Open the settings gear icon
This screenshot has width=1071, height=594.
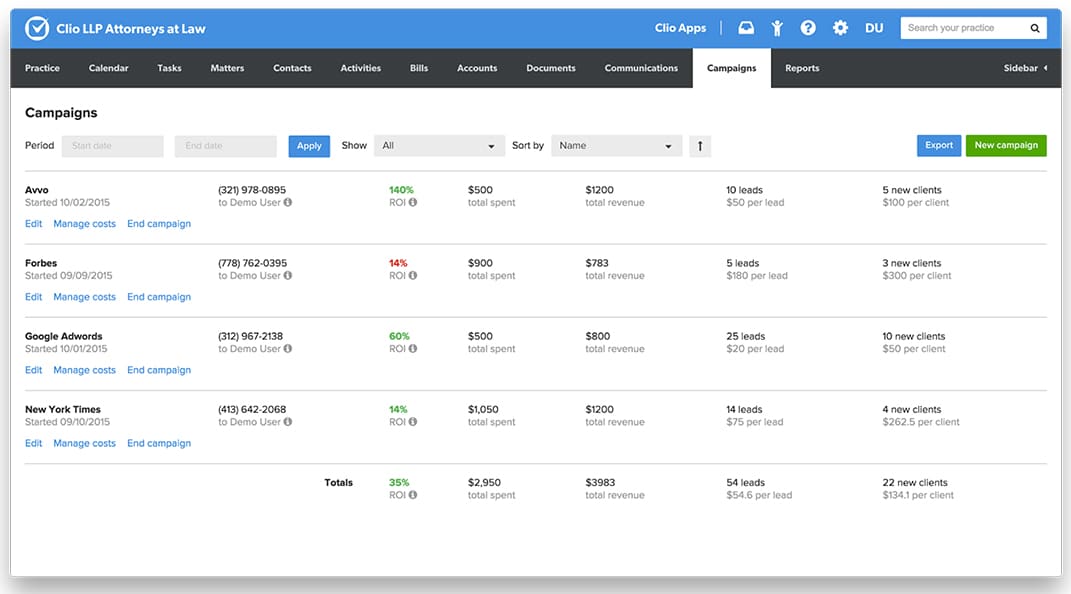tap(840, 28)
